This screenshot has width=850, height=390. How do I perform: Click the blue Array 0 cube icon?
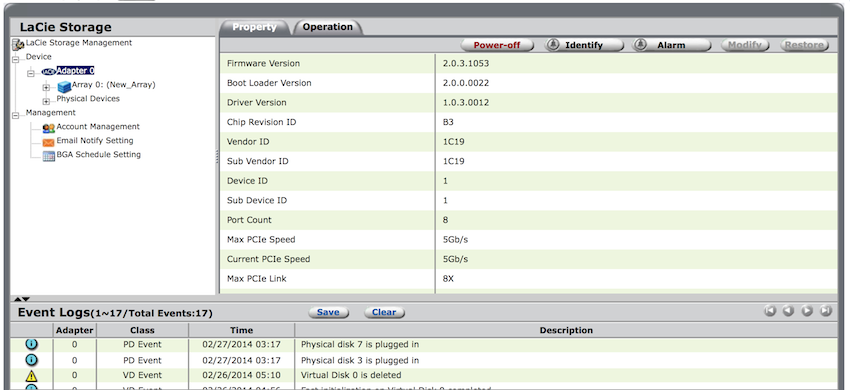[x=65, y=86]
